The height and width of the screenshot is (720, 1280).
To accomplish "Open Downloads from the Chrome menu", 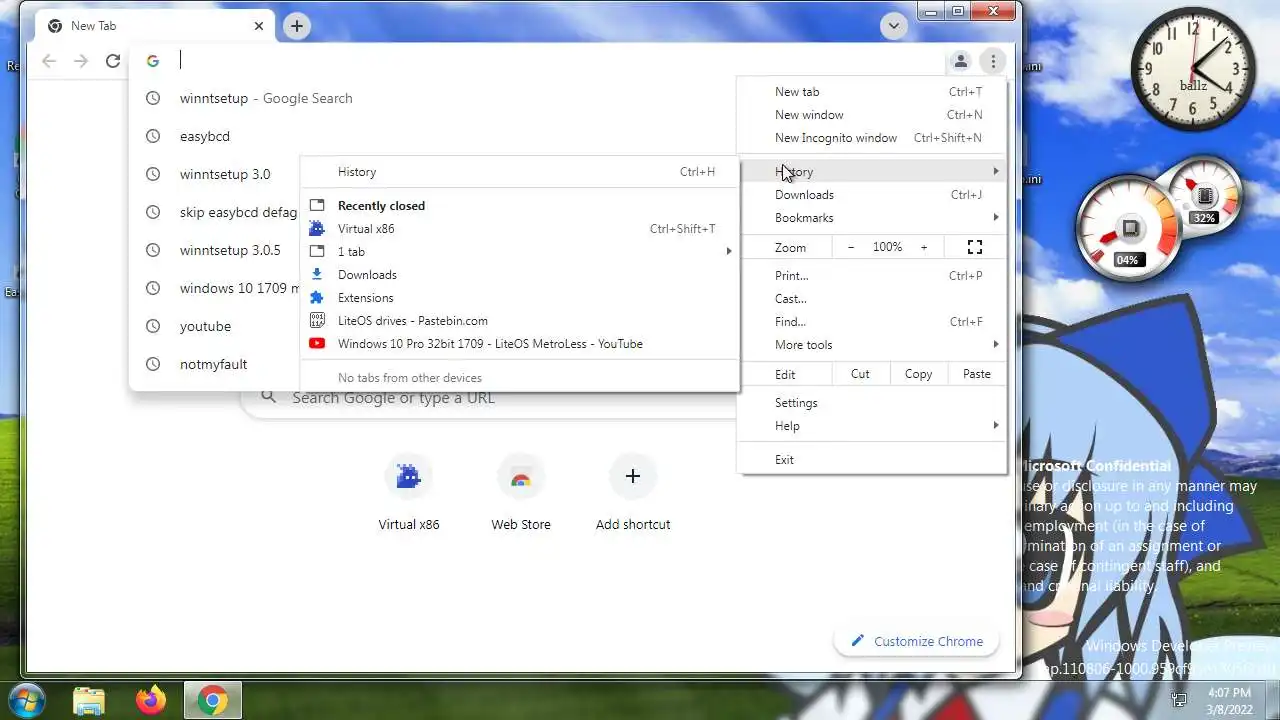I will 872,194.
